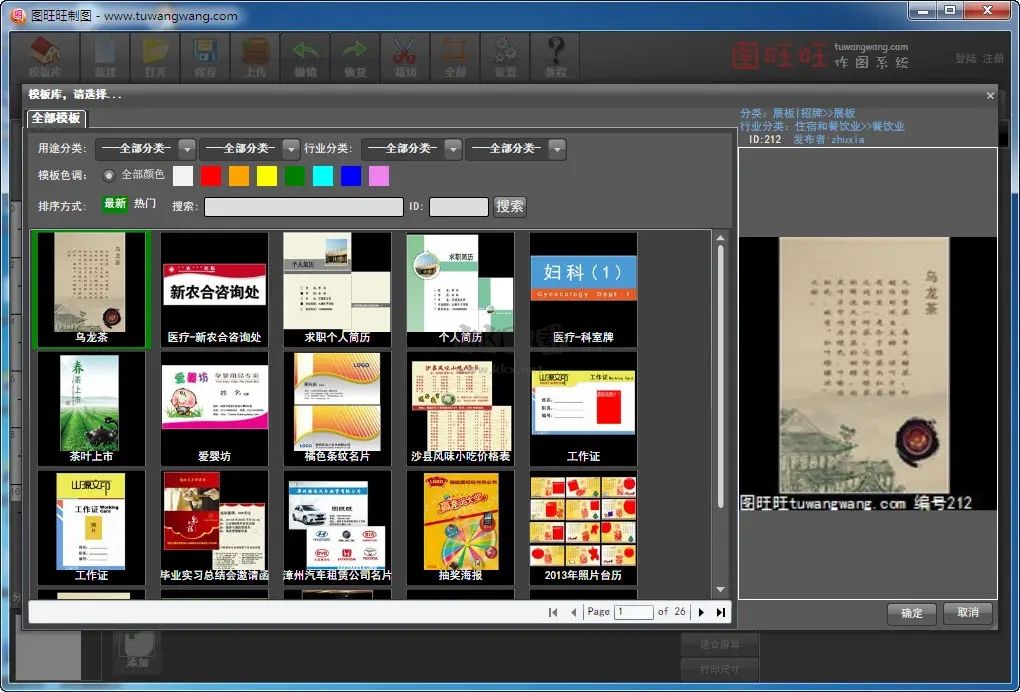
Task: Select the 打开 open file icon
Action: 155,52
